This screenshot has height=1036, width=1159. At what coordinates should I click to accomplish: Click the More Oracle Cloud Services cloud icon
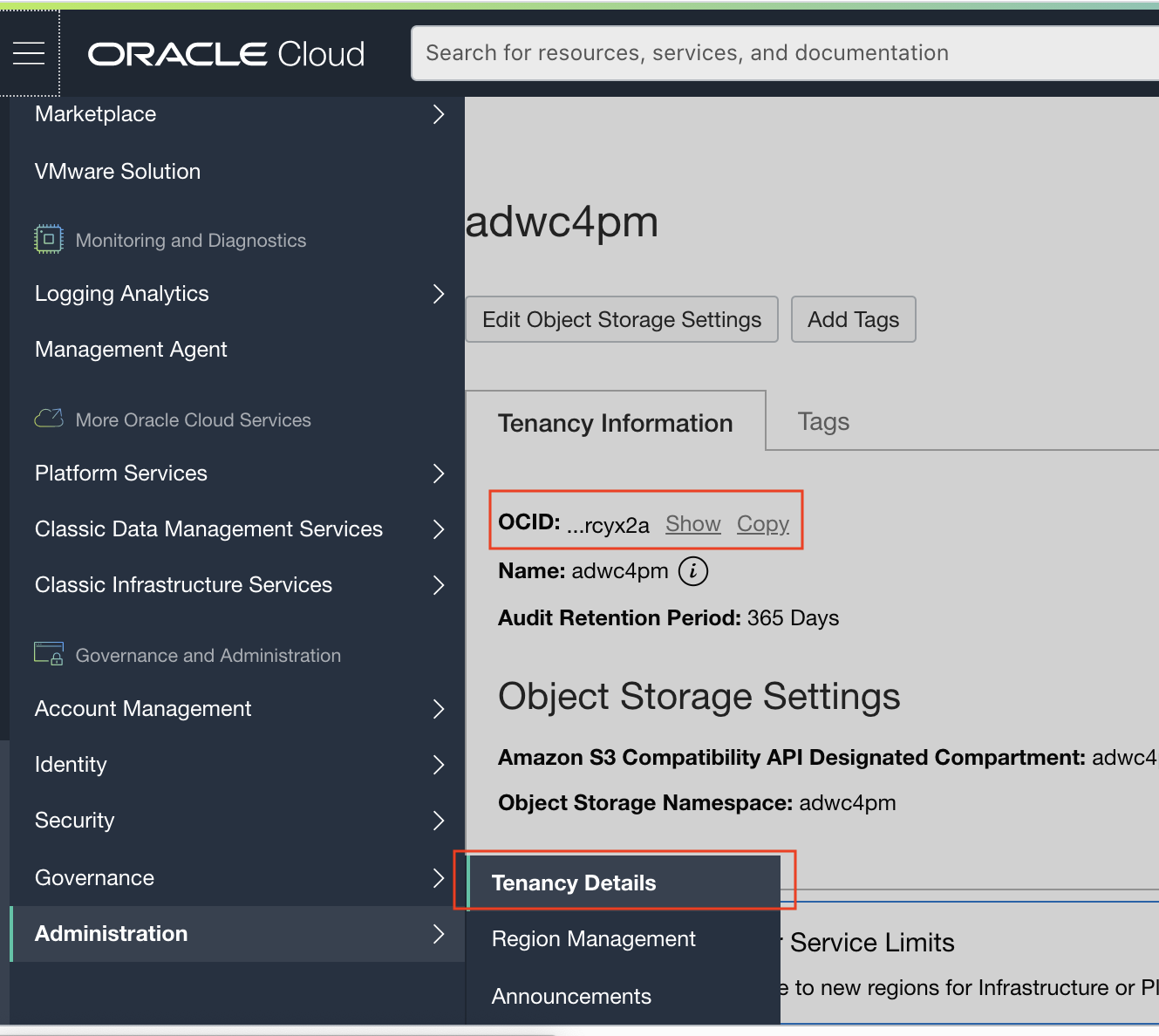[x=49, y=419]
